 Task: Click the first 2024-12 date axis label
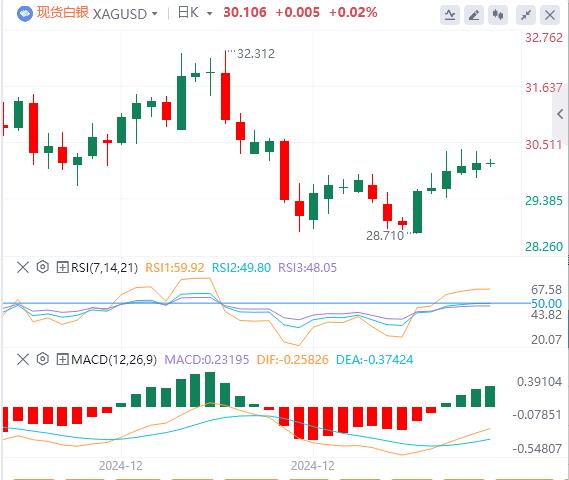(x=121, y=465)
